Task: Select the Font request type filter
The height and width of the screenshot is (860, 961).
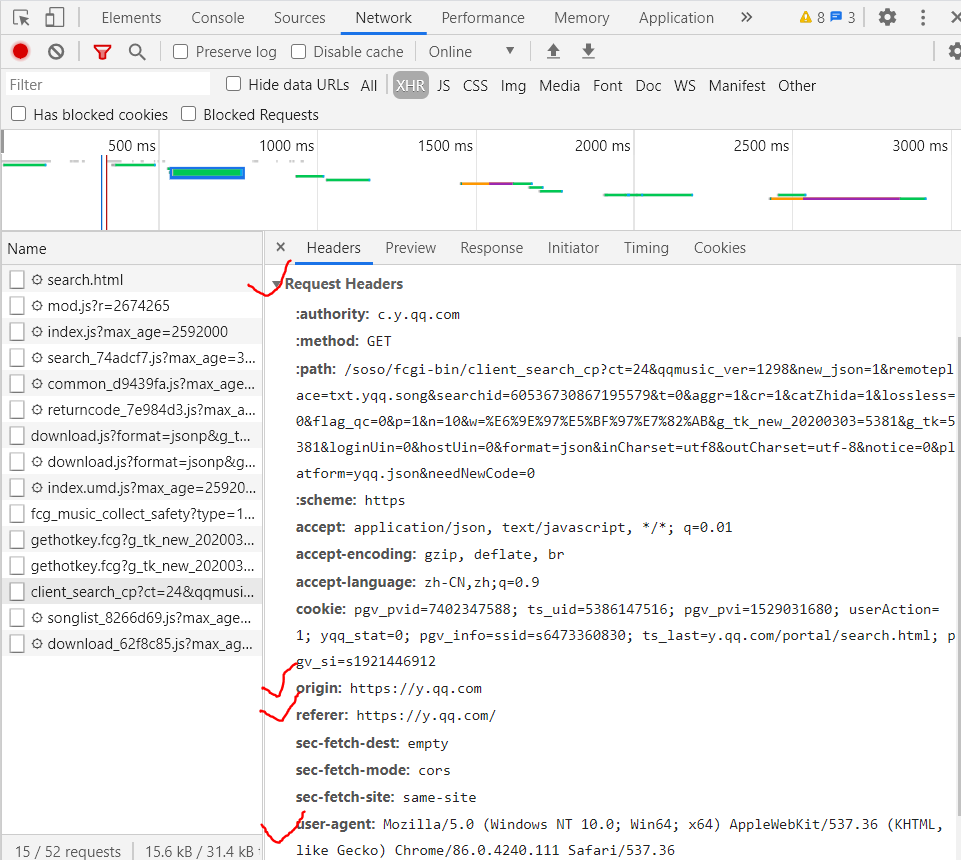Action: [607, 86]
